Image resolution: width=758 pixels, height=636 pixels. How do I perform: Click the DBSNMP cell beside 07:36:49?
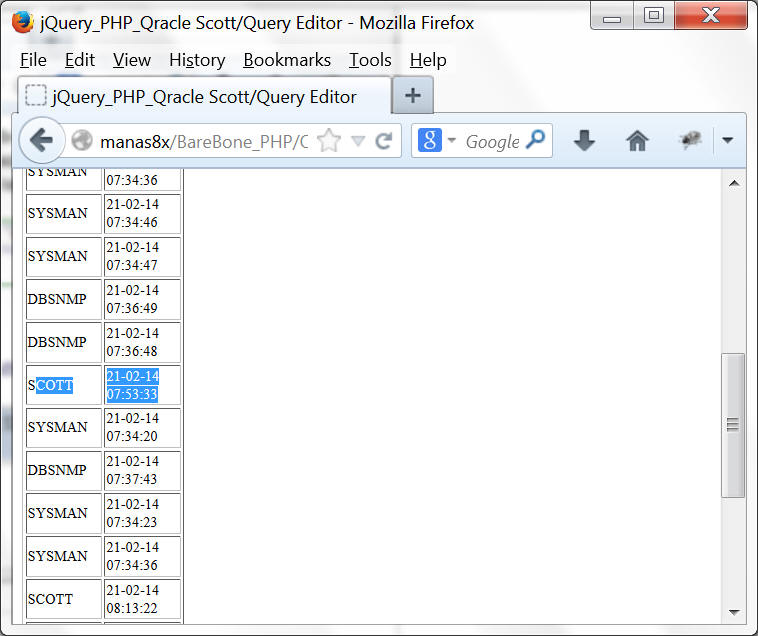(64, 299)
